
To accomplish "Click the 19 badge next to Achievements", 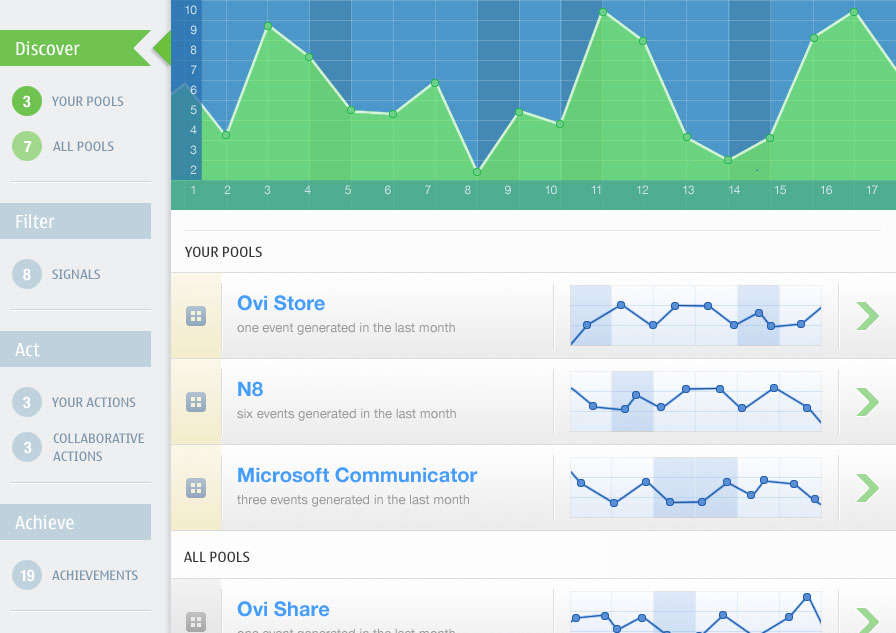I will click(27, 575).
